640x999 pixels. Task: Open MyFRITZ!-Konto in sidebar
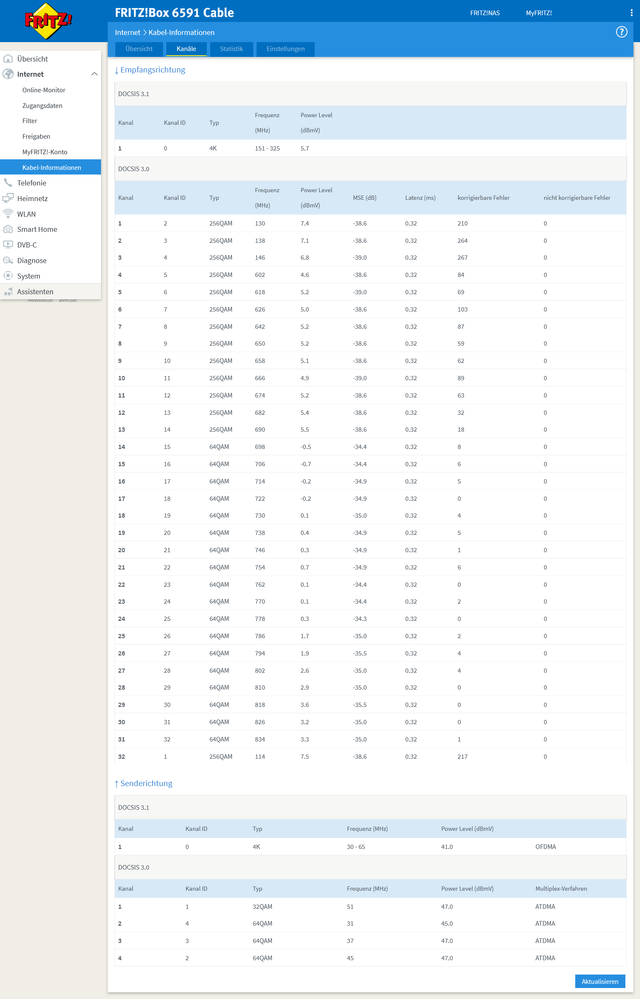tap(45, 152)
